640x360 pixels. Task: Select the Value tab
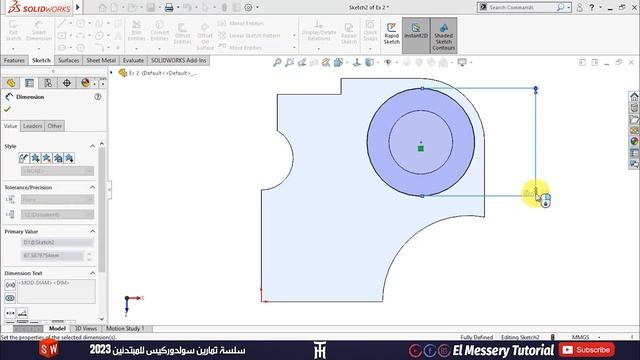11,126
